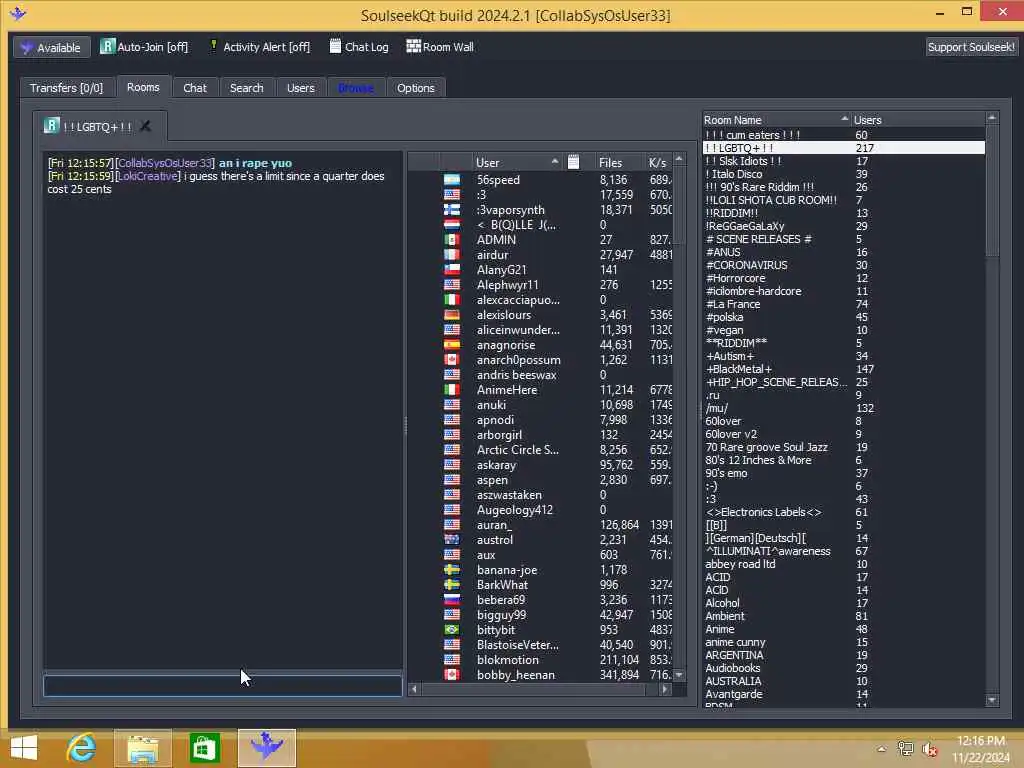Click user list horizontal scroll left arrow
This screenshot has width=1024, height=768.
pyautogui.click(x=414, y=689)
